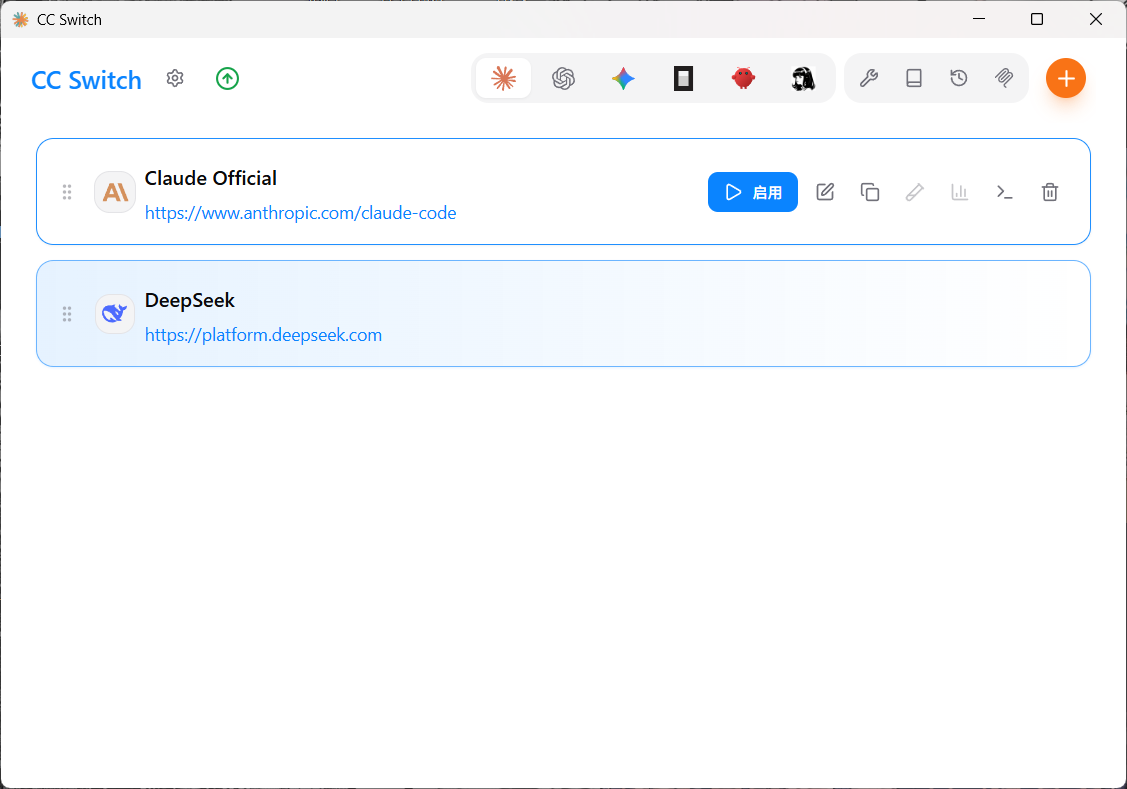1127x789 pixels.
Task: Click the test-tube icon for Claude Official
Action: pos(914,192)
